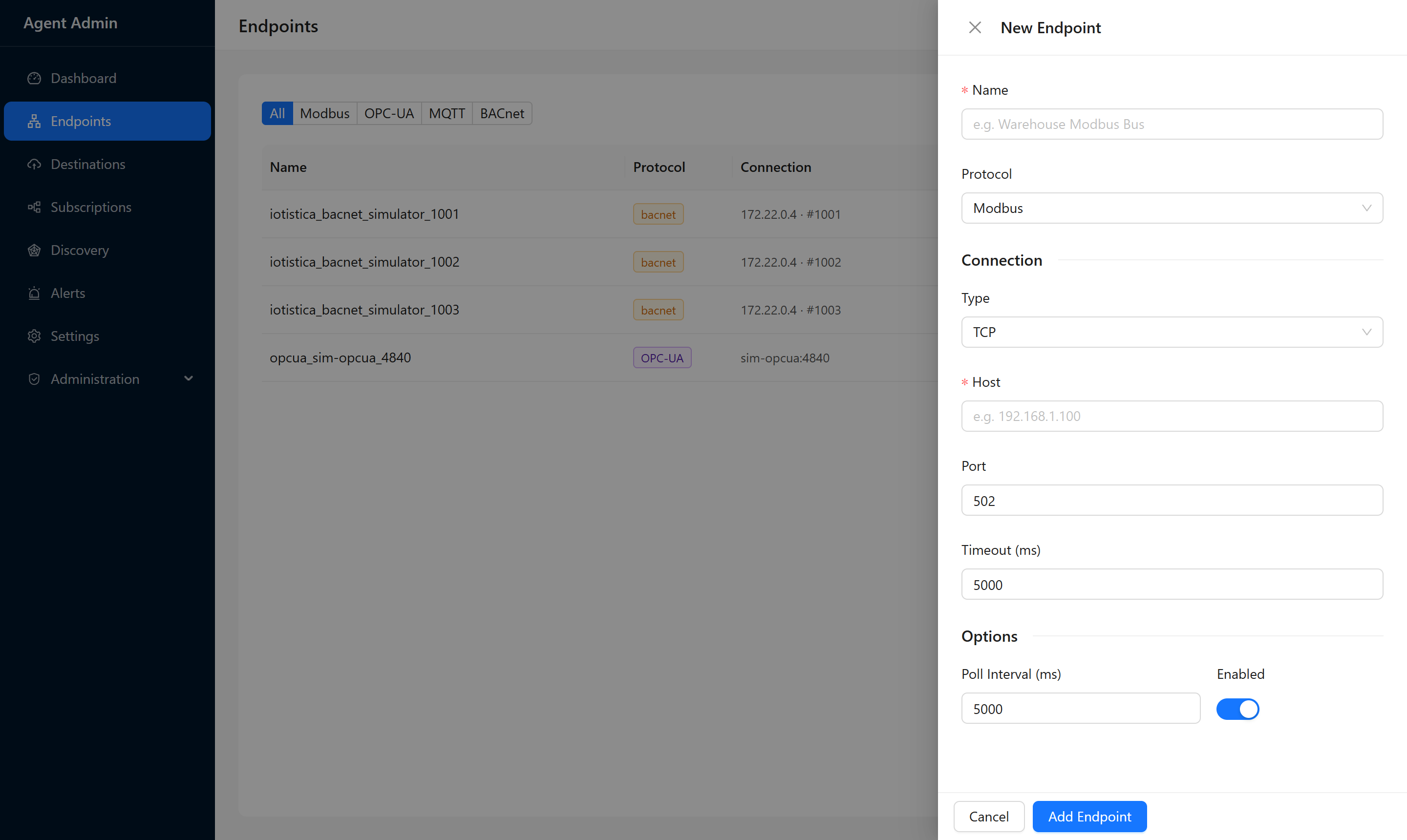Click the Port field showing 502
This screenshot has width=1407, height=840.
[x=1172, y=501]
